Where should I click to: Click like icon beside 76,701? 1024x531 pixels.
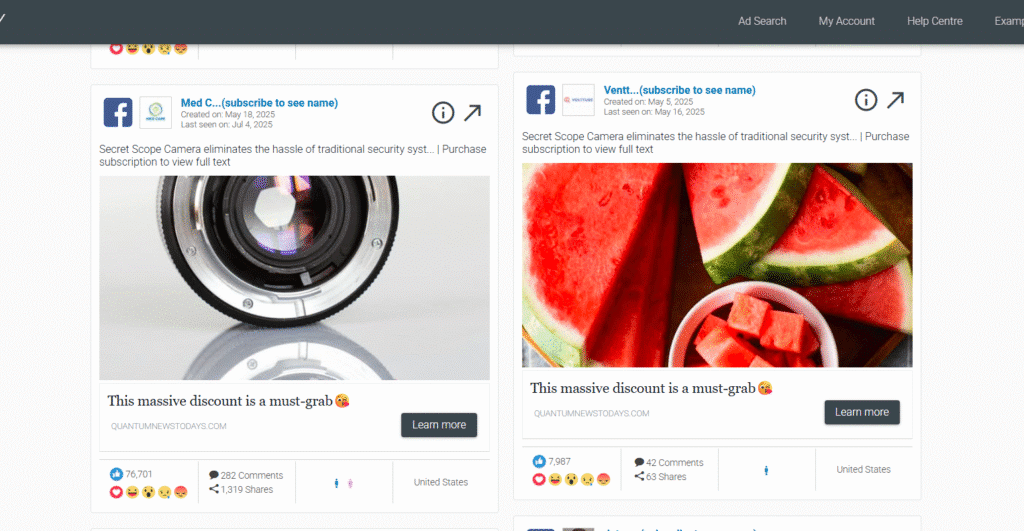pos(116,474)
